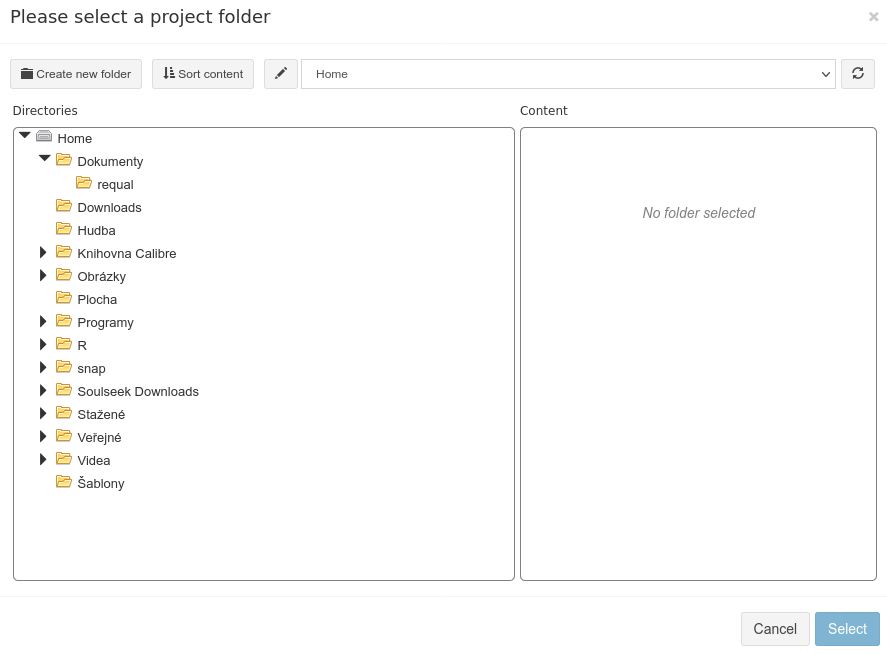887x655 pixels.
Task: Click the Veřejné folder icon
Action: click(x=64, y=436)
